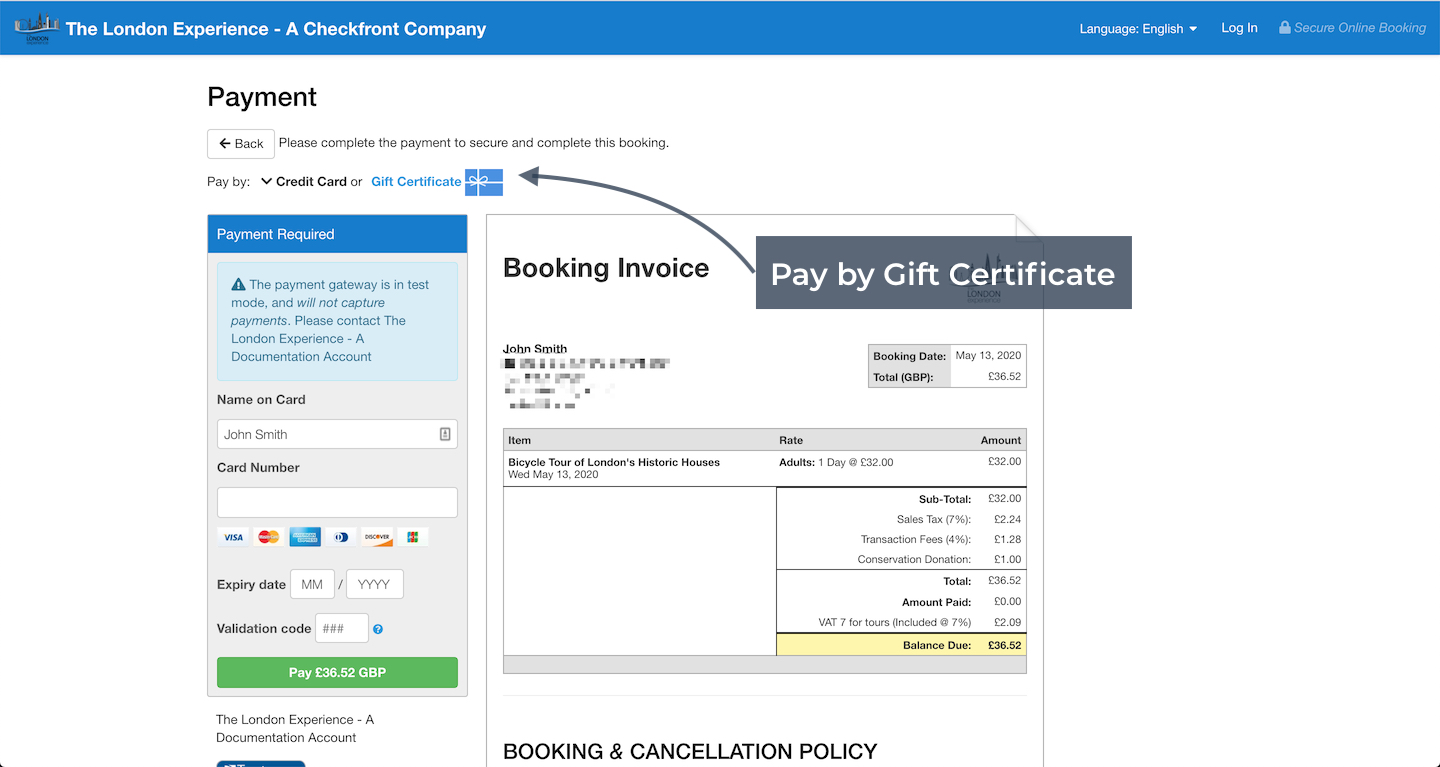
Task: Focus the Card Number field
Action: (337, 502)
